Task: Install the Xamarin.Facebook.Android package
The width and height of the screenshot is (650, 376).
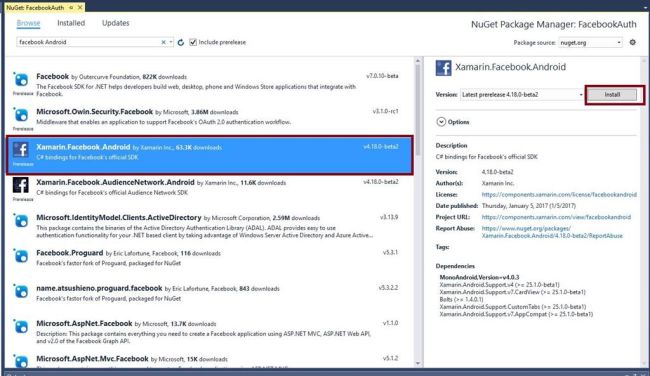Action: 612,95
